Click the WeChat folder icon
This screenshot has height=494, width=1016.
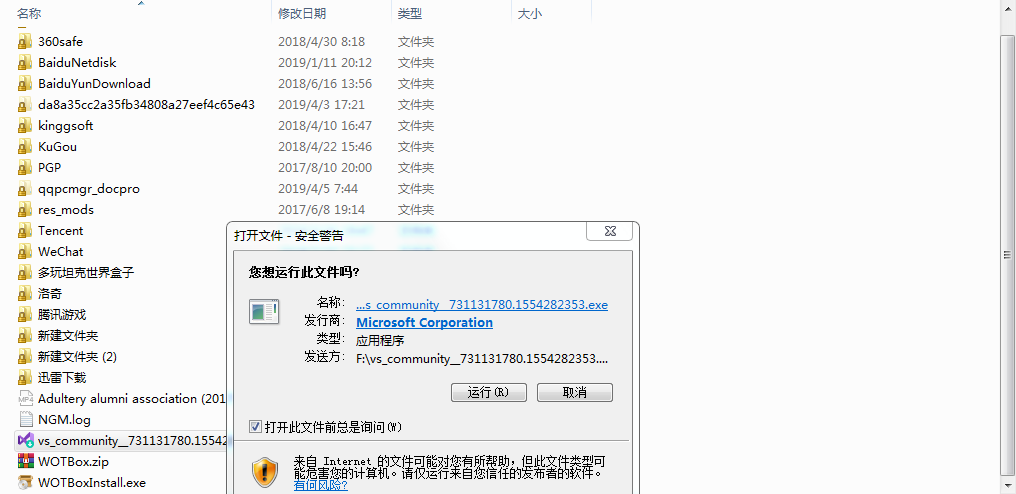click(x=25, y=252)
